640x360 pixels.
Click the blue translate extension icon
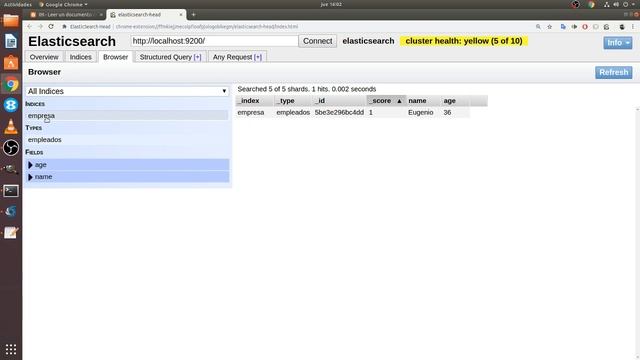(563, 27)
